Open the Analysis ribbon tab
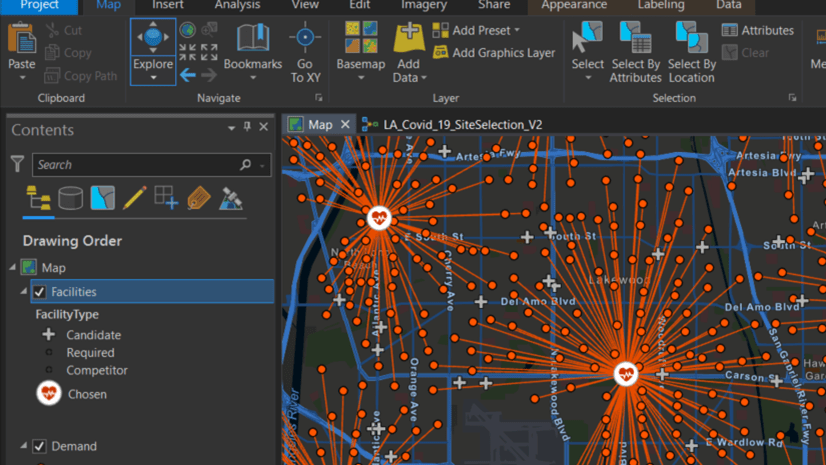 click(x=237, y=6)
